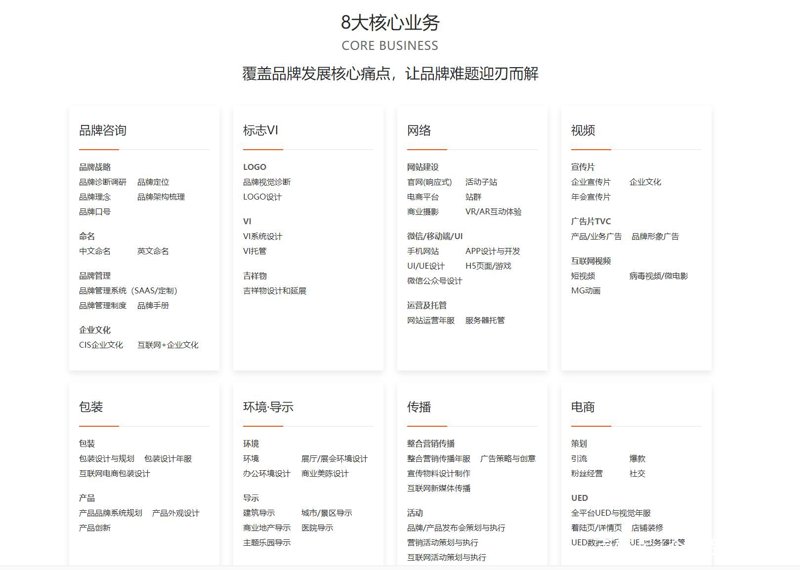The width and height of the screenshot is (800, 570).
Task: Click 站群 in the 网络 card
Action: pos(473,197)
